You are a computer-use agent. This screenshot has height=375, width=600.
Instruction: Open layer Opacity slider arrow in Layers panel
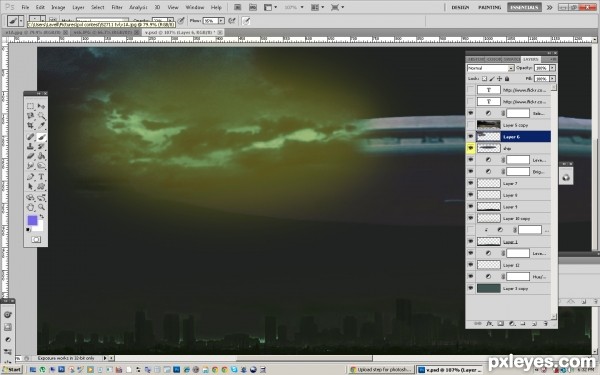tap(552, 68)
